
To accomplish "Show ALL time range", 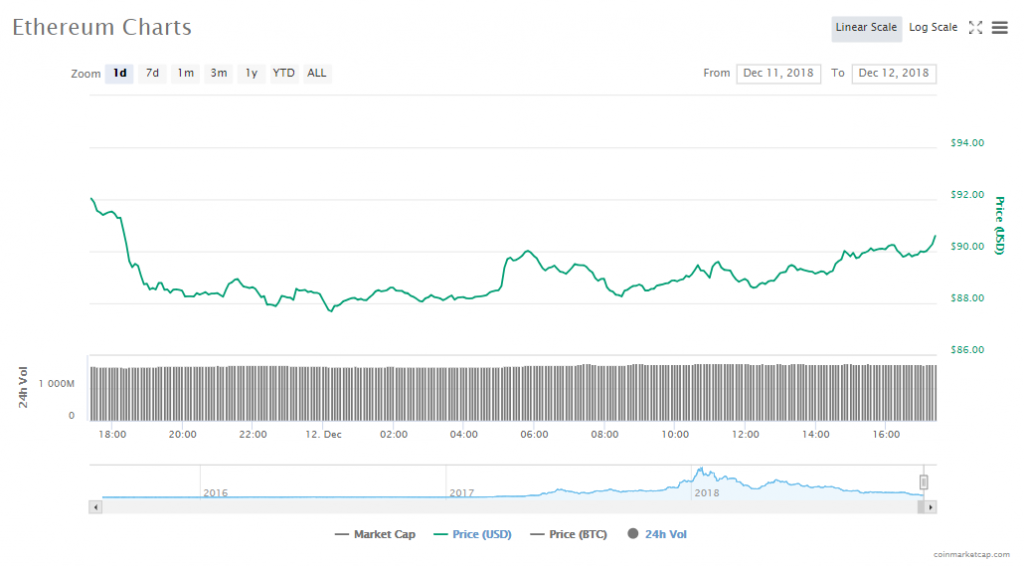I will coord(317,73).
